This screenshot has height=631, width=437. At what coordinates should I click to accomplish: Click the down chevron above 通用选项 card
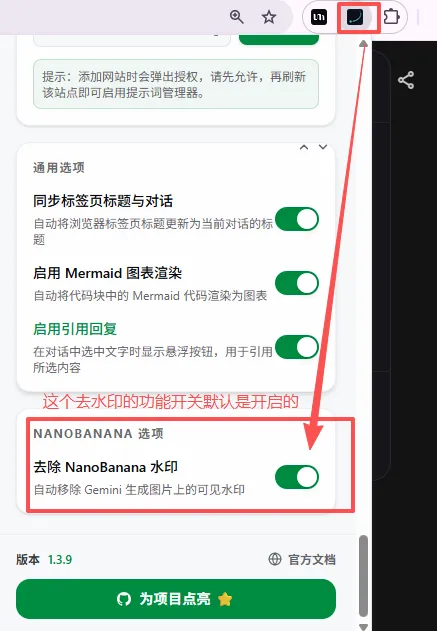(x=323, y=147)
